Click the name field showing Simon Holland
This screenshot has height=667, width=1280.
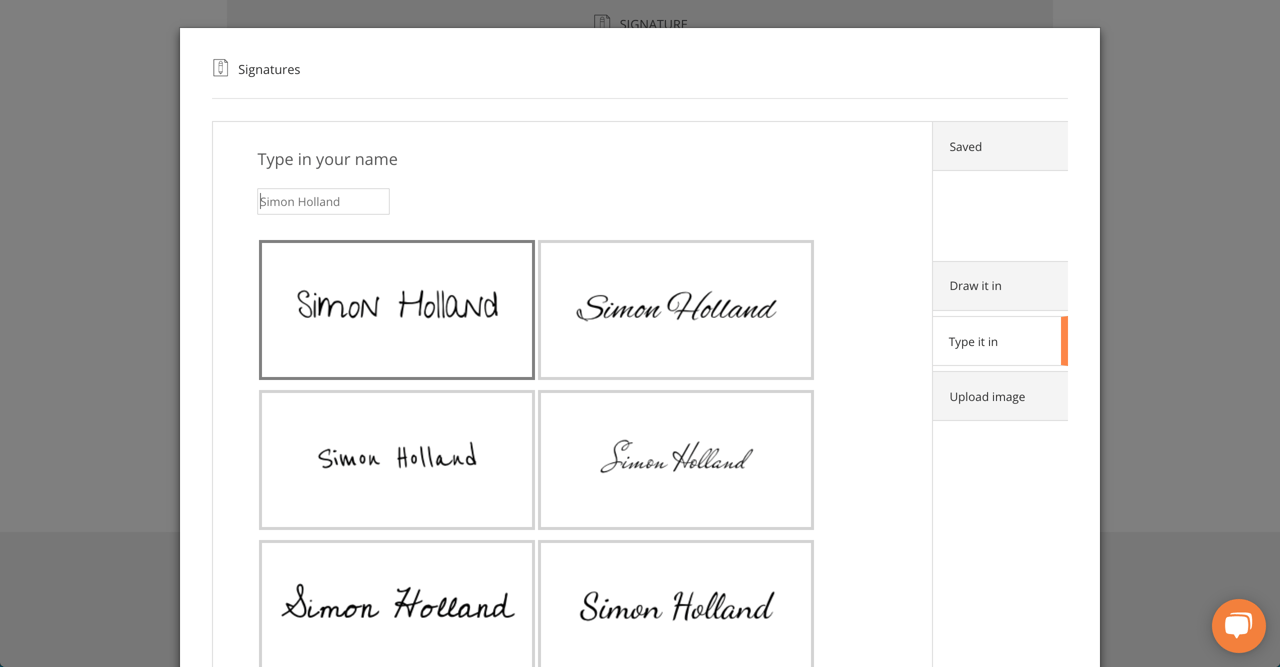point(322,201)
